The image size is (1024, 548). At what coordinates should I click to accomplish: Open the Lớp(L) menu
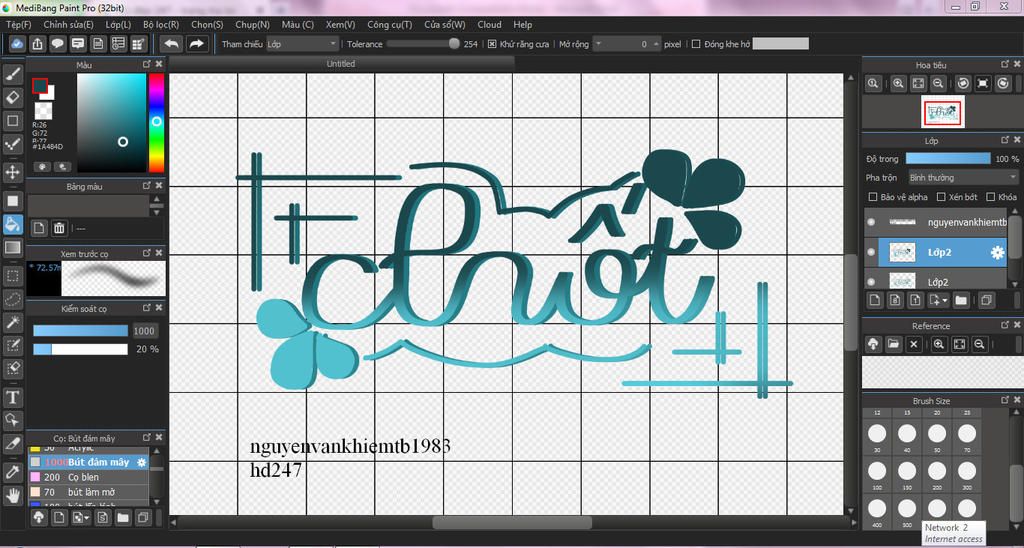tap(118, 24)
